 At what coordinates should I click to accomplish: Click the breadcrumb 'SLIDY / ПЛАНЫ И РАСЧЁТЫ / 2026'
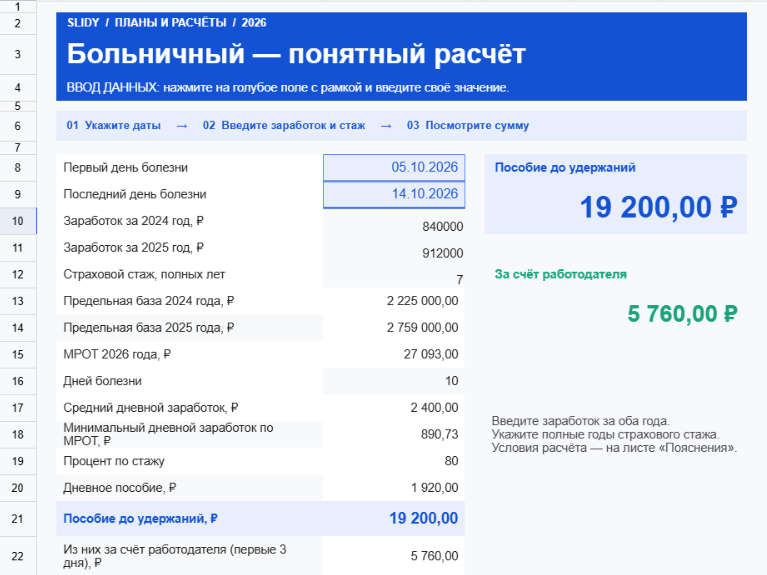coord(167,23)
